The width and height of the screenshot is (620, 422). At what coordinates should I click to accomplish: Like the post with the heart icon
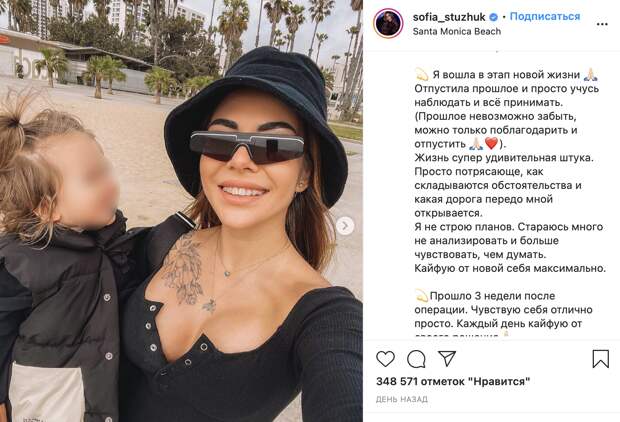pyautogui.click(x=385, y=359)
